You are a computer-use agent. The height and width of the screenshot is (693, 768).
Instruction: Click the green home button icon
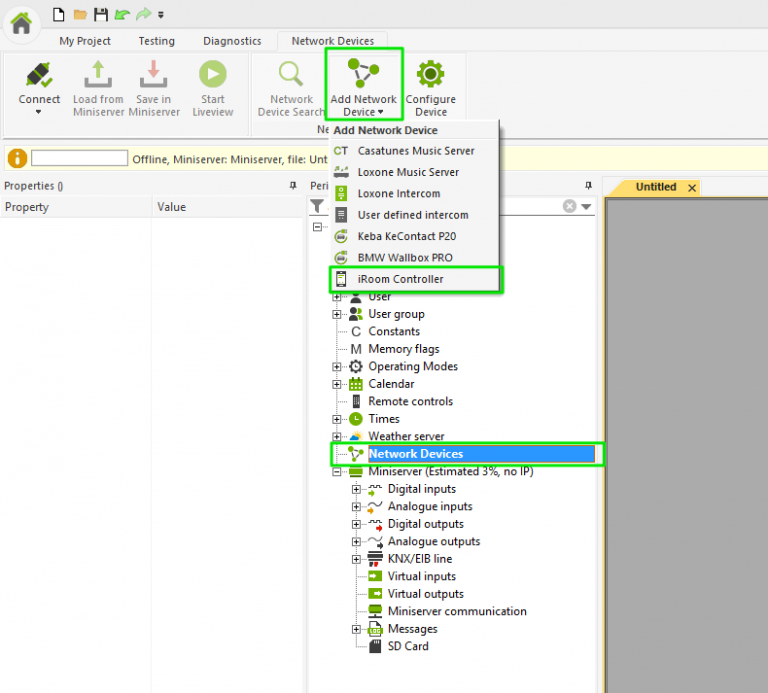point(21,22)
